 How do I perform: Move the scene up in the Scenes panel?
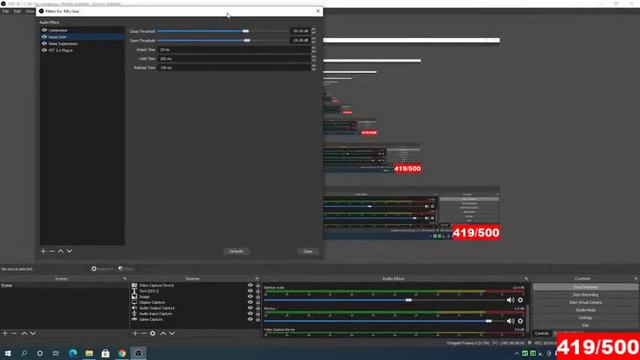[x=24, y=333]
